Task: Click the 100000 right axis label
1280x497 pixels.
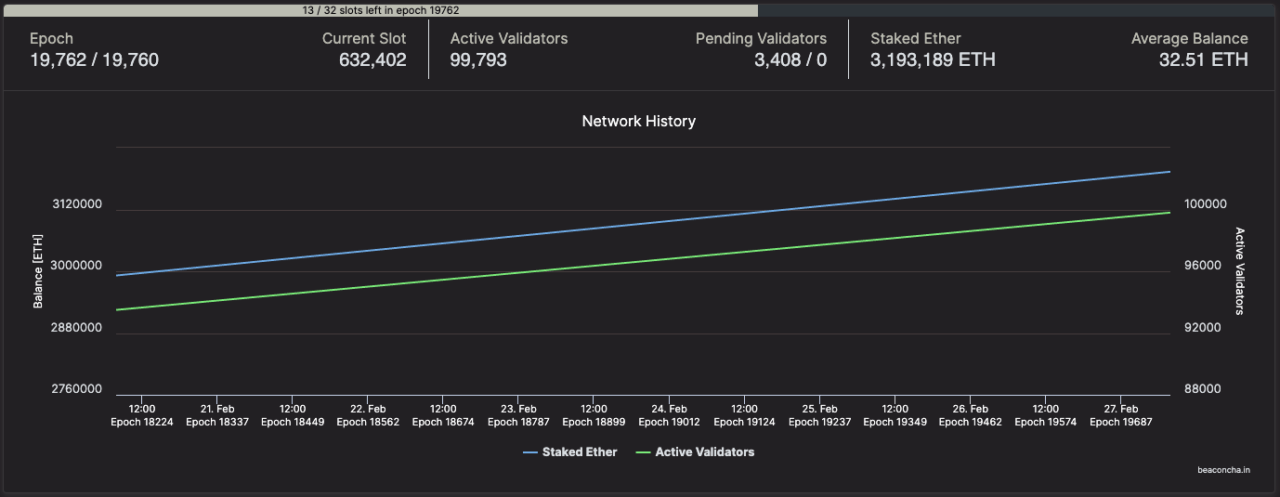Action: pyautogui.click(x=1204, y=204)
